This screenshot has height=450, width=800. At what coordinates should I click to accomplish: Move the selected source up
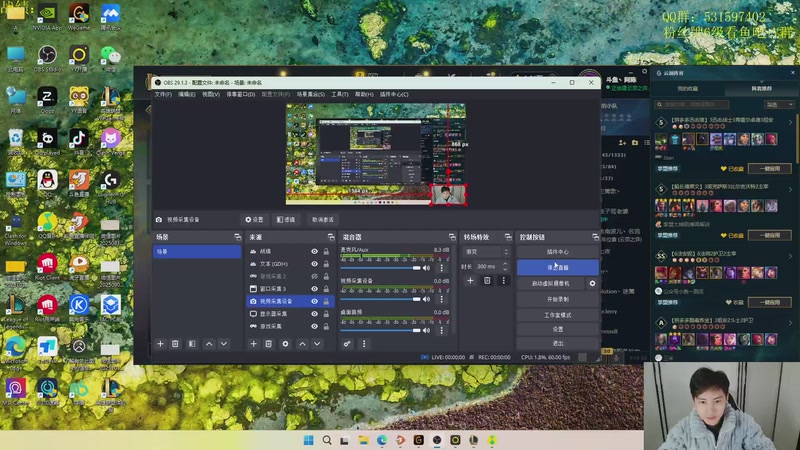click(x=303, y=344)
